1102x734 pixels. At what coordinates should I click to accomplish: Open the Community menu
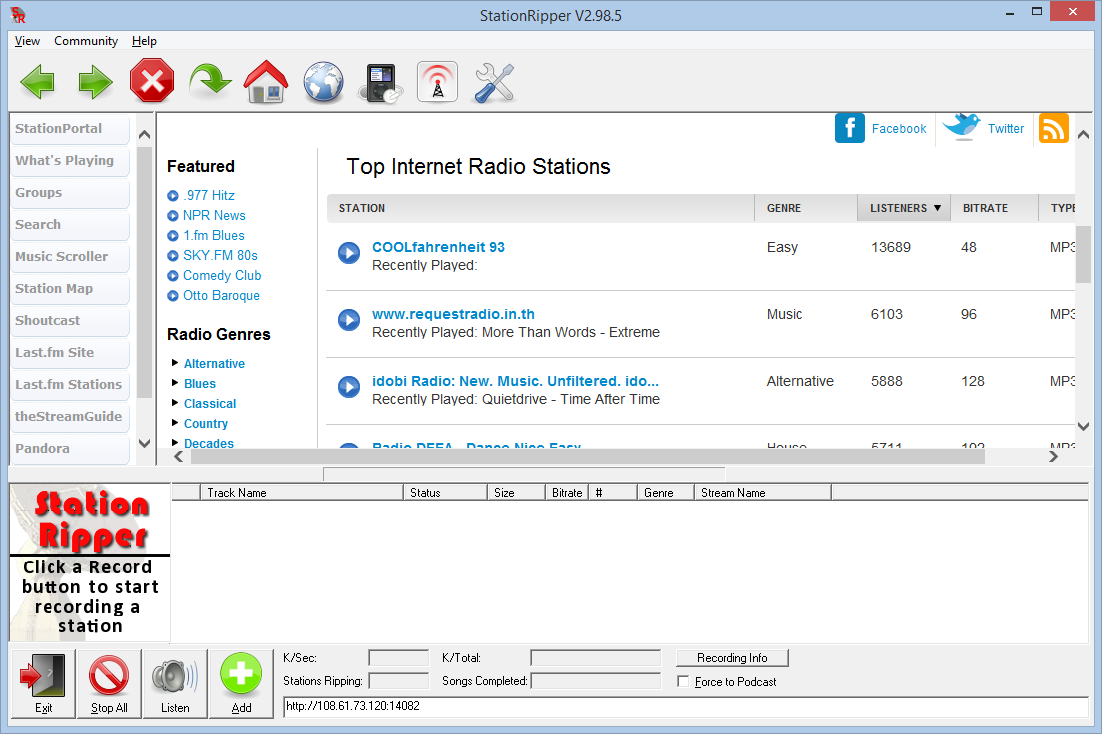pos(86,41)
